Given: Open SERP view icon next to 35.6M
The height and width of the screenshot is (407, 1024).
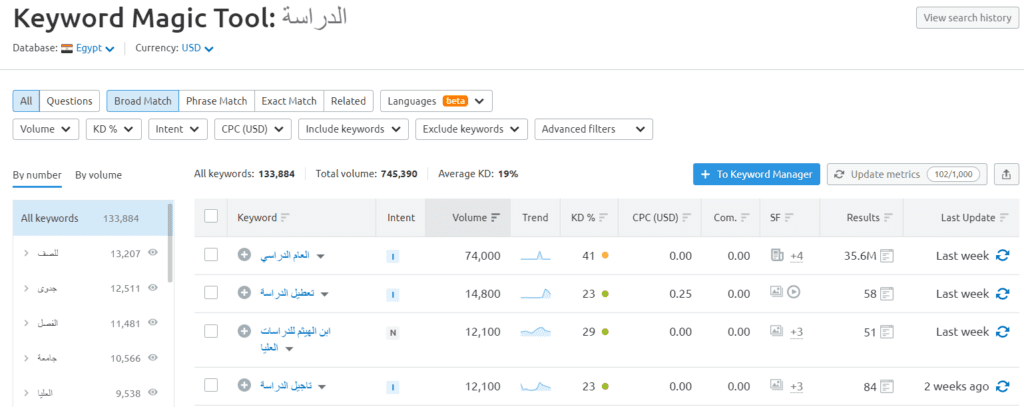Looking at the screenshot, I should coord(886,256).
